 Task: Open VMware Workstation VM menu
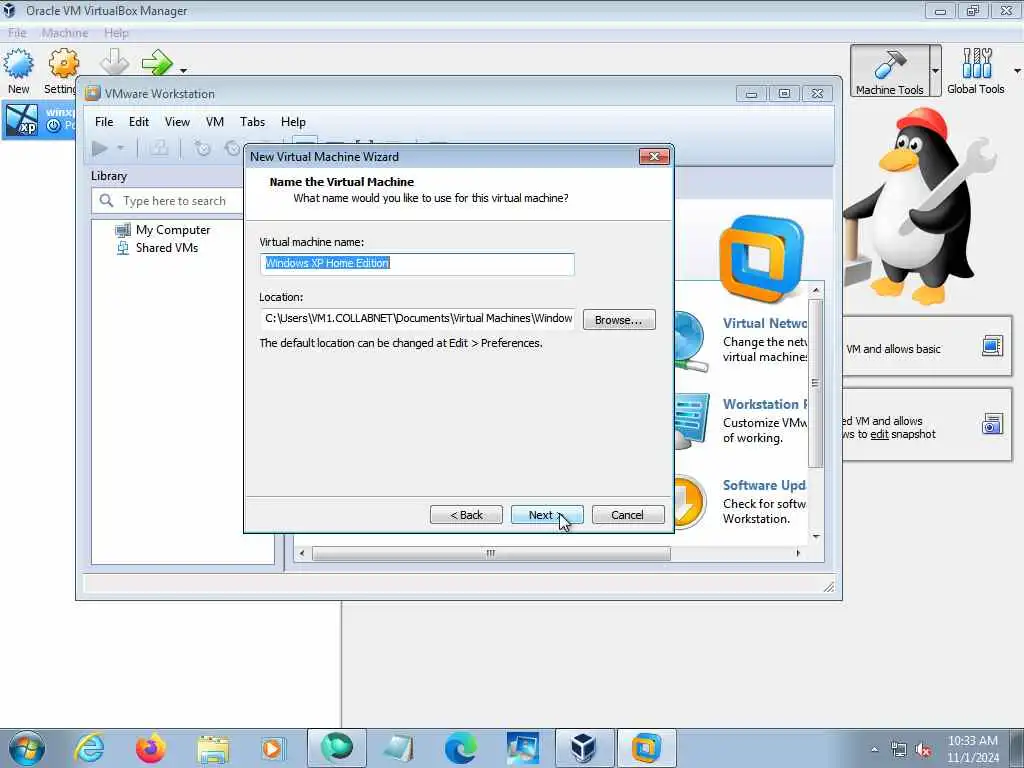point(214,121)
